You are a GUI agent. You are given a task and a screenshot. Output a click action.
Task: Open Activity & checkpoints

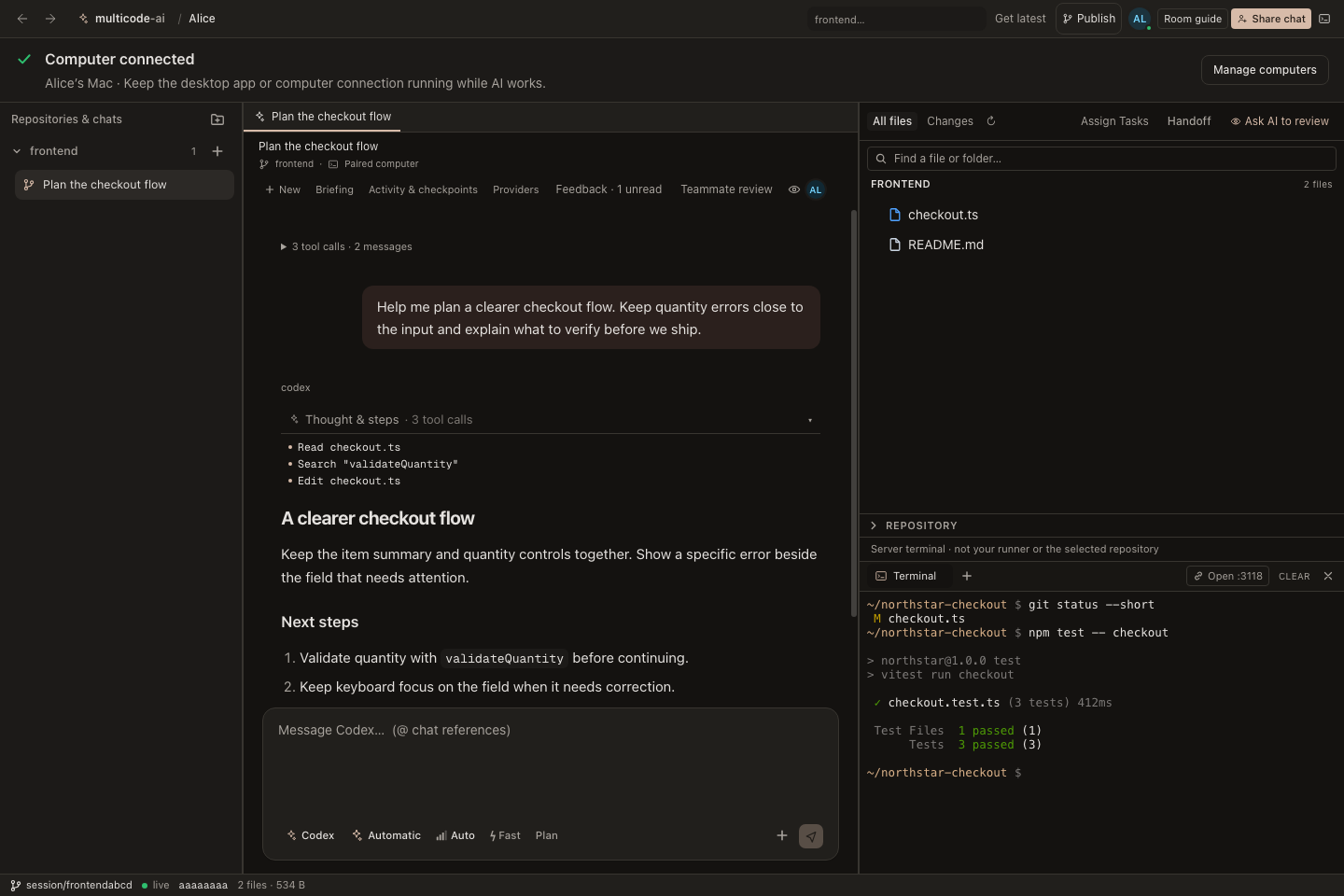(x=423, y=189)
